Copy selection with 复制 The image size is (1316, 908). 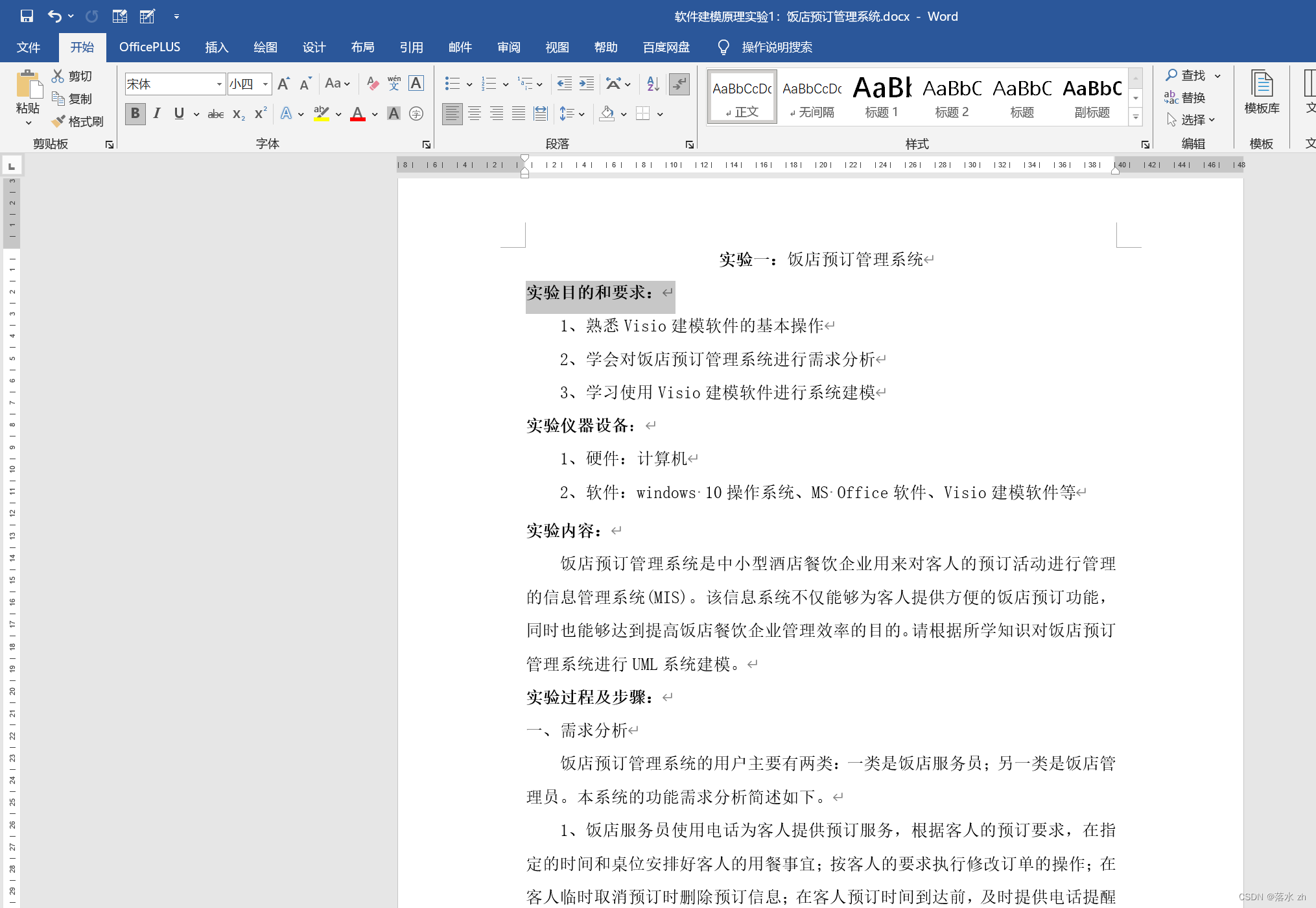pyautogui.click(x=72, y=99)
